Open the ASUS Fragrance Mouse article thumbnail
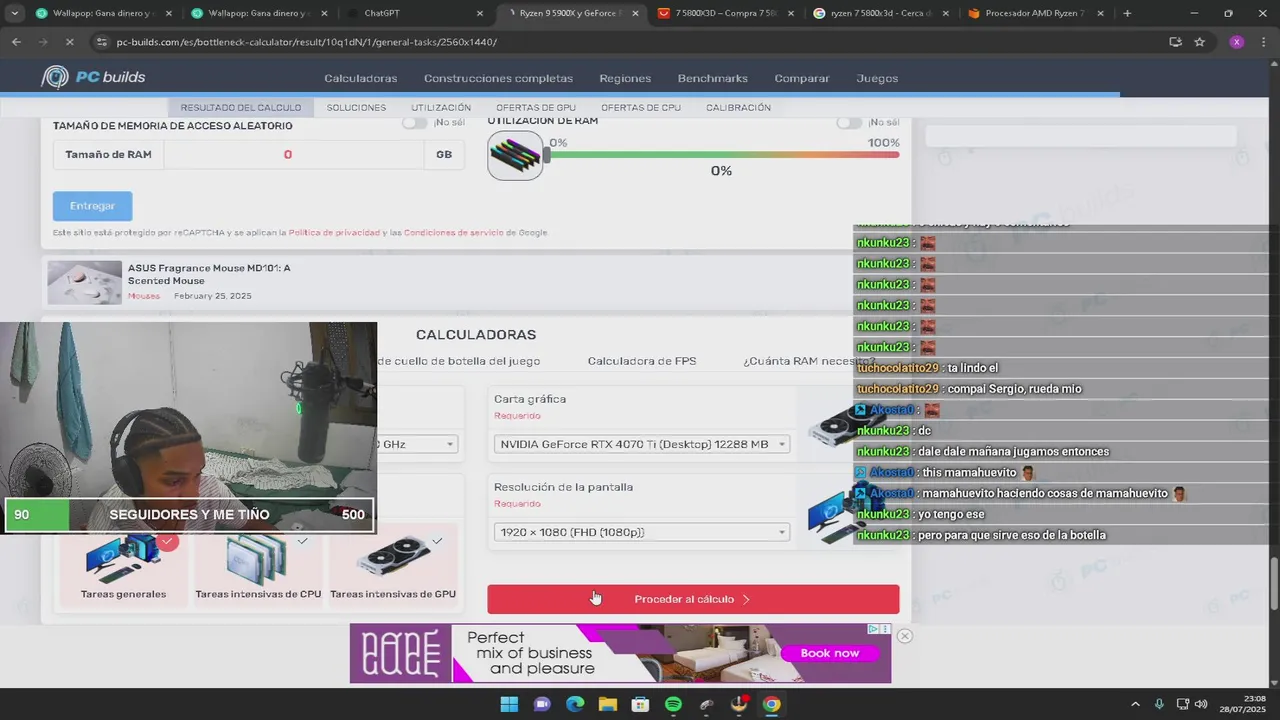The image size is (1280, 720). pos(84,282)
